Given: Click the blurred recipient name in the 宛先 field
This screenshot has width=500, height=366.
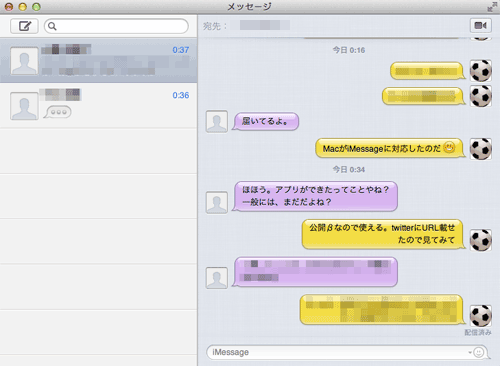Looking at the screenshot, I should click(265, 25).
